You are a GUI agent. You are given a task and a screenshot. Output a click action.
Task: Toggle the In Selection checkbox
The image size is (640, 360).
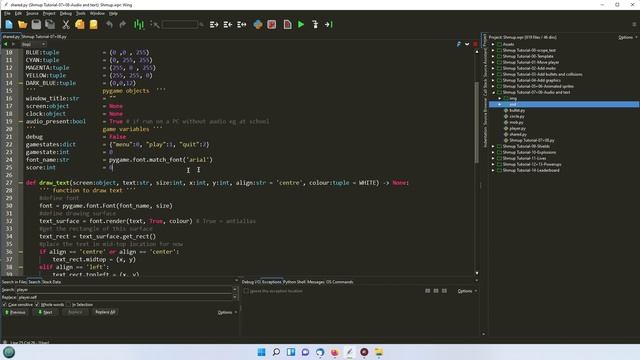point(68,304)
